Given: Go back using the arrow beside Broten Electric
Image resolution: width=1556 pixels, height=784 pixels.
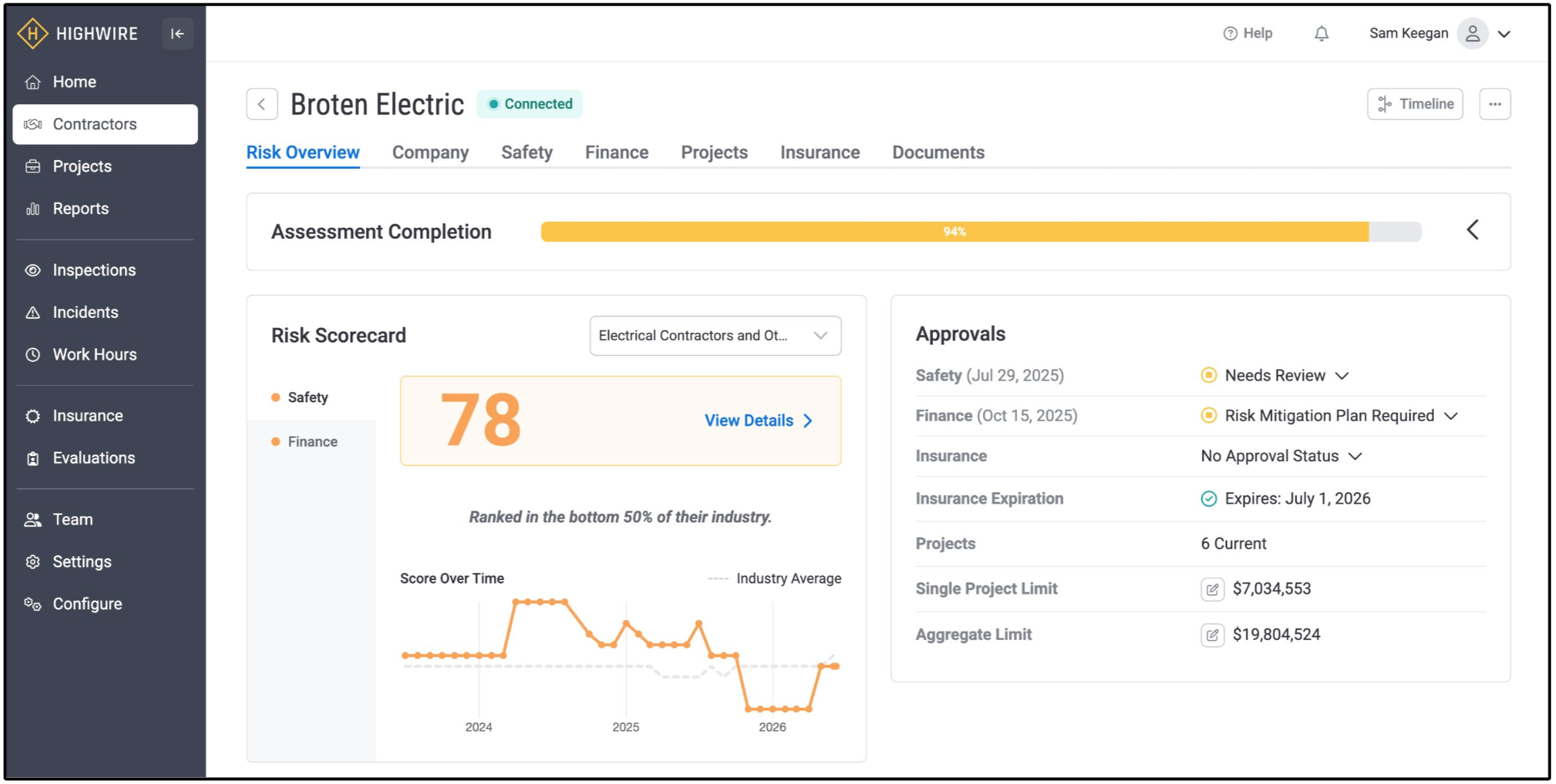Looking at the screenshot, I should (262, 104).
